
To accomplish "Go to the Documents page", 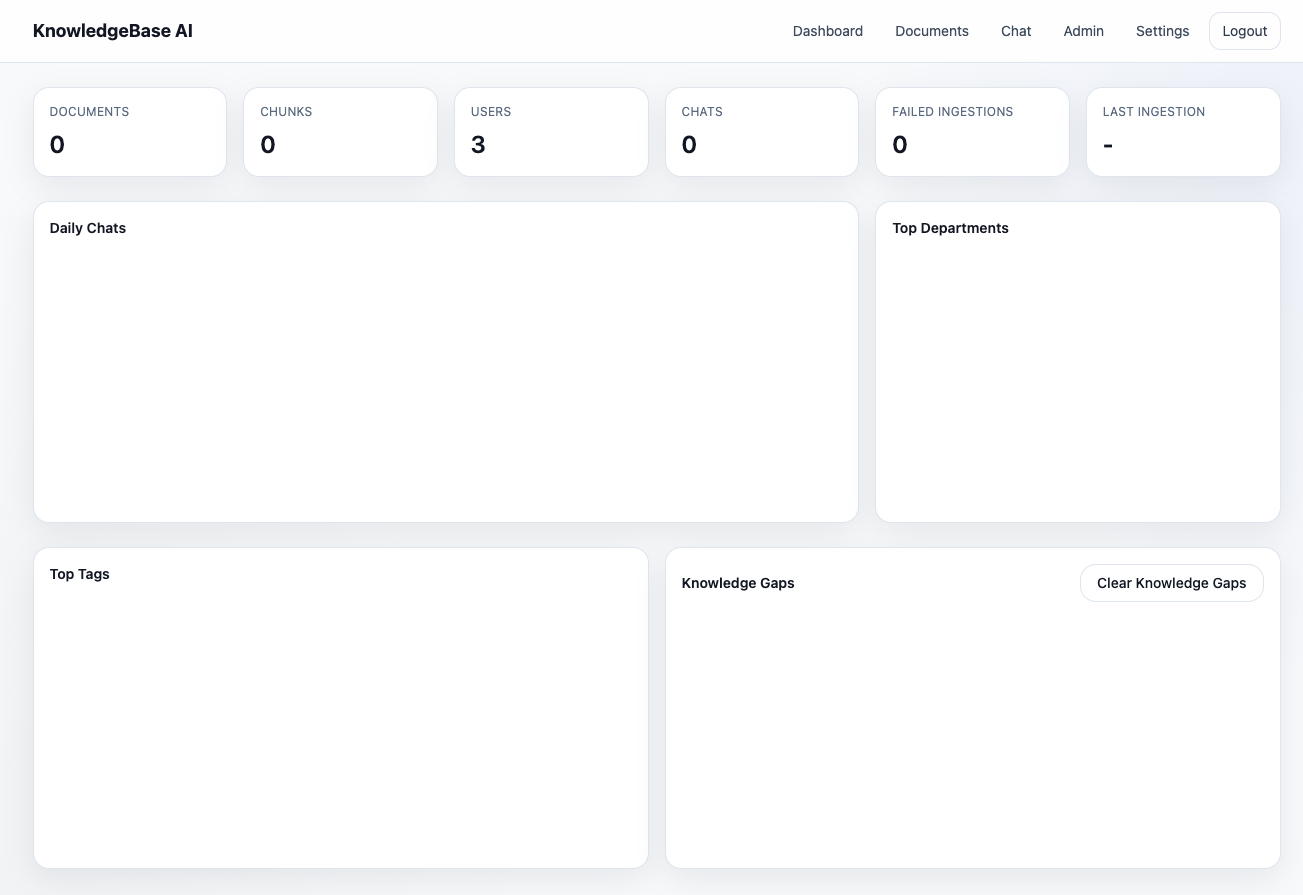I will [x=931, y=31].
